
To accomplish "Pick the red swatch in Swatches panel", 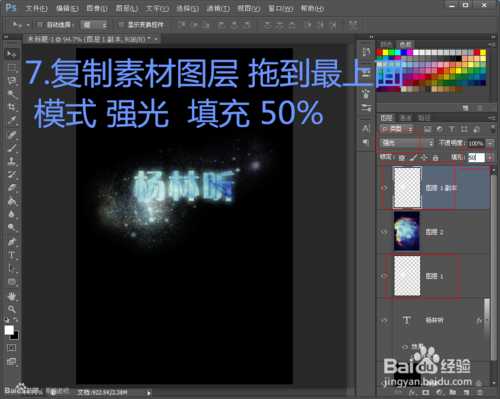I will point(379,52).
